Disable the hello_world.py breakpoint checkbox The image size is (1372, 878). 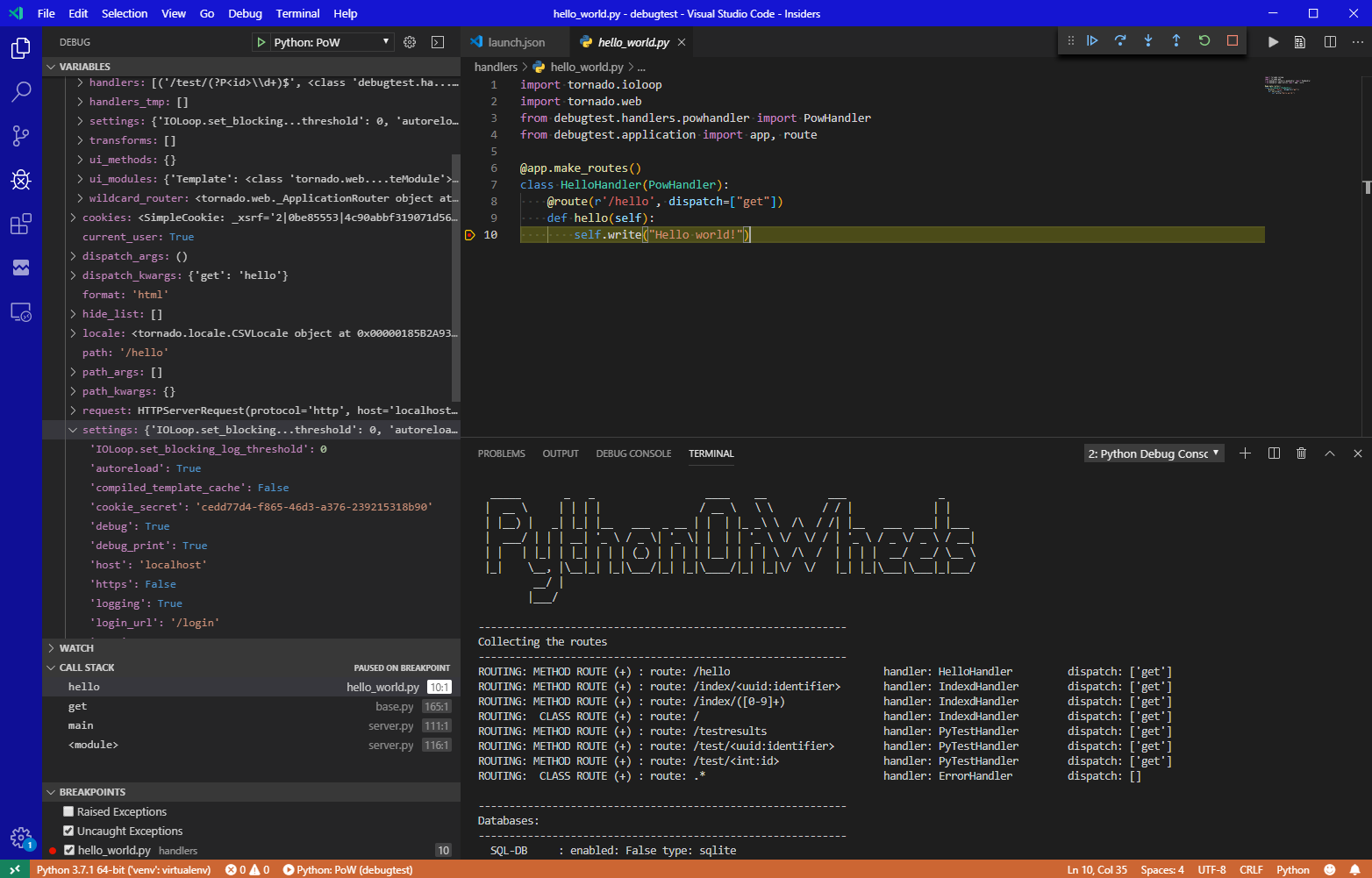[69, 850]
